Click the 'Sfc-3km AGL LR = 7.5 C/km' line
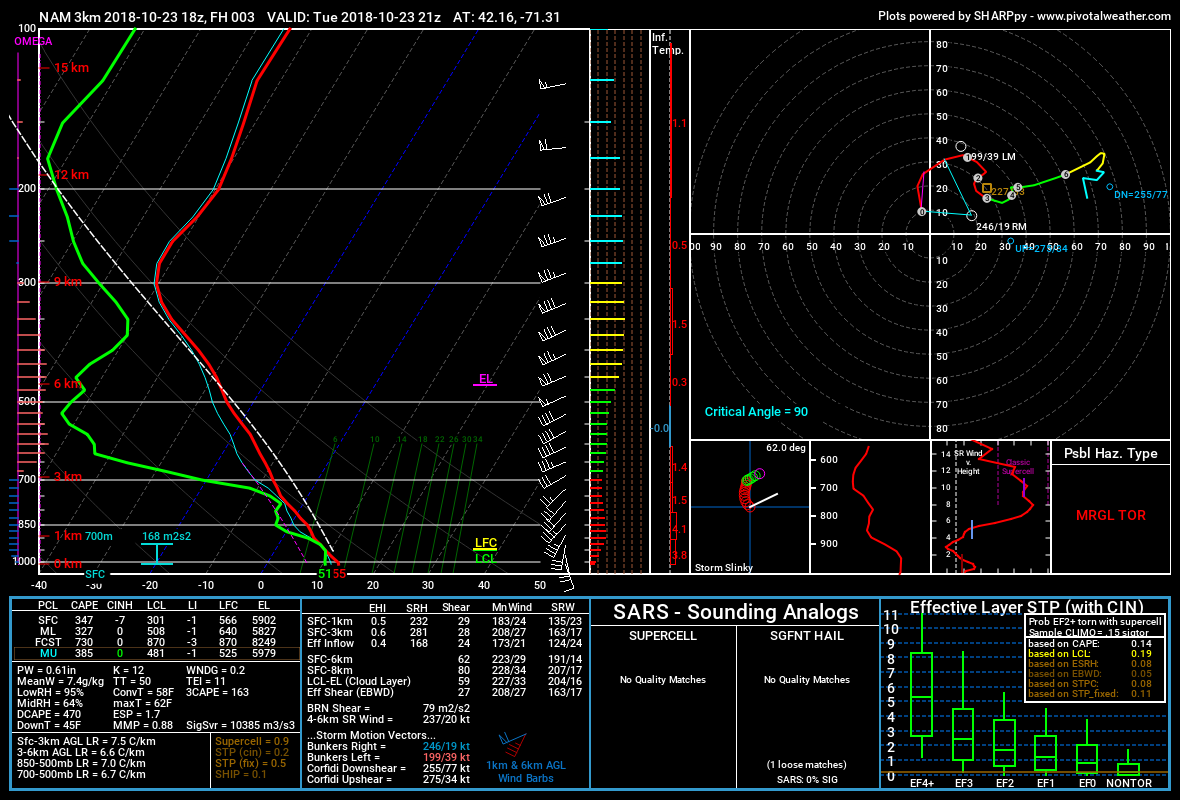1180x800 pixels. click(87, 741)
